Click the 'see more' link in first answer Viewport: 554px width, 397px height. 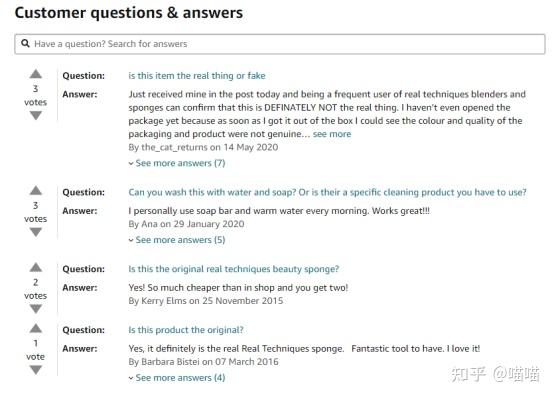(332, 134)
